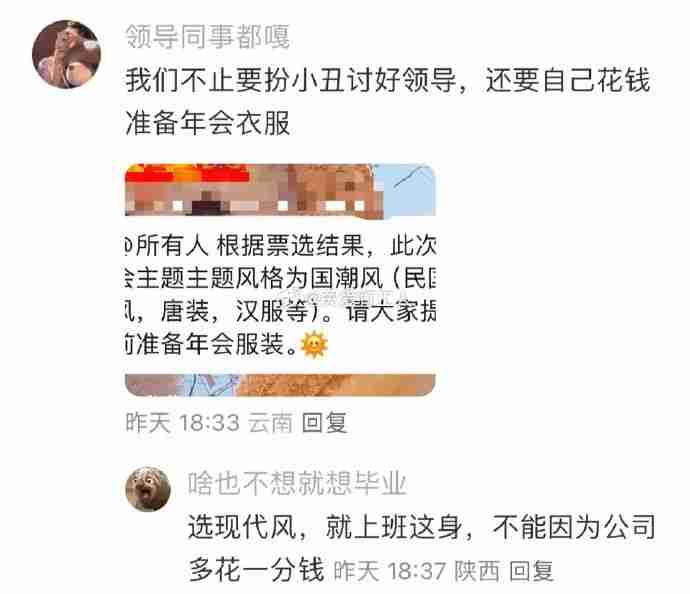Tap the 准备年会服装 line in the image
Screen dimensions: 690x594
coord(211,345)
